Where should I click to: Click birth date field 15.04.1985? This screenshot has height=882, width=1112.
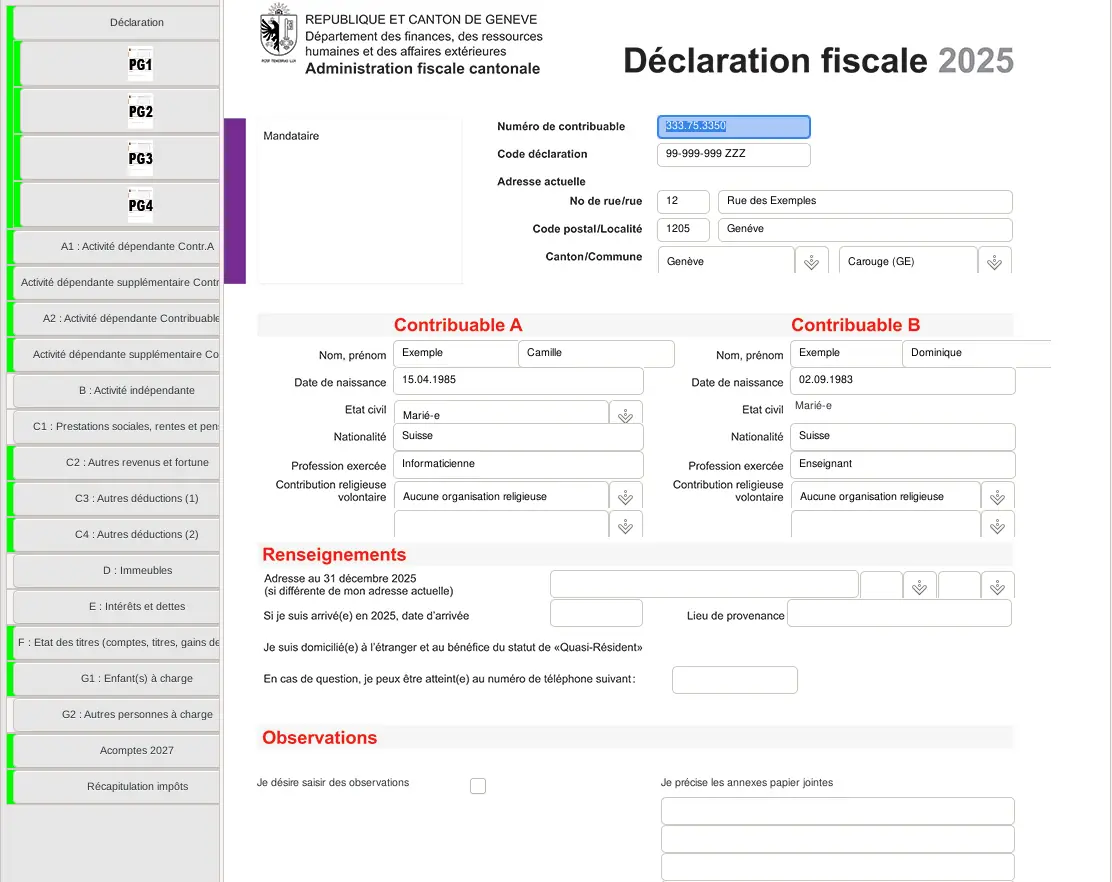click(x=518, y=381)
